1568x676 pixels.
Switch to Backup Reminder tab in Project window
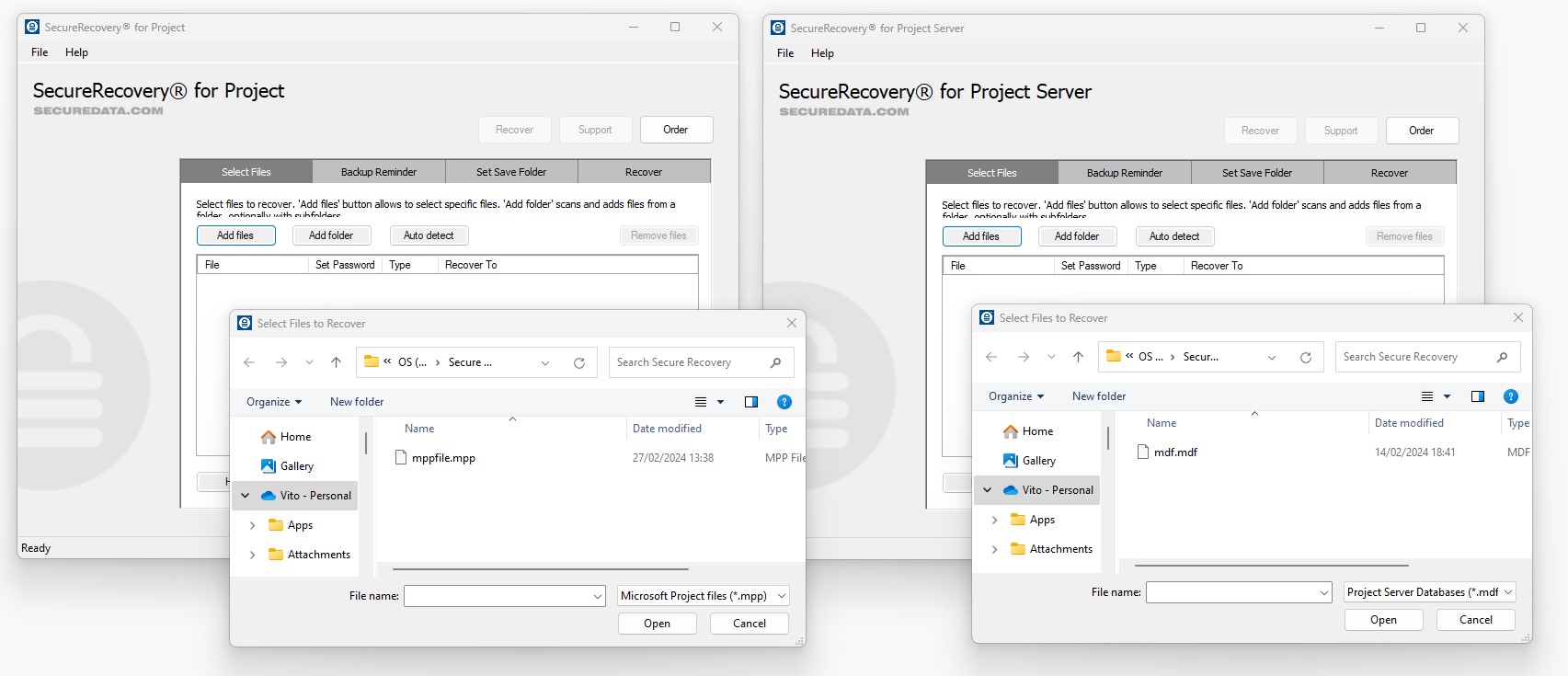[x=379, y=172]
